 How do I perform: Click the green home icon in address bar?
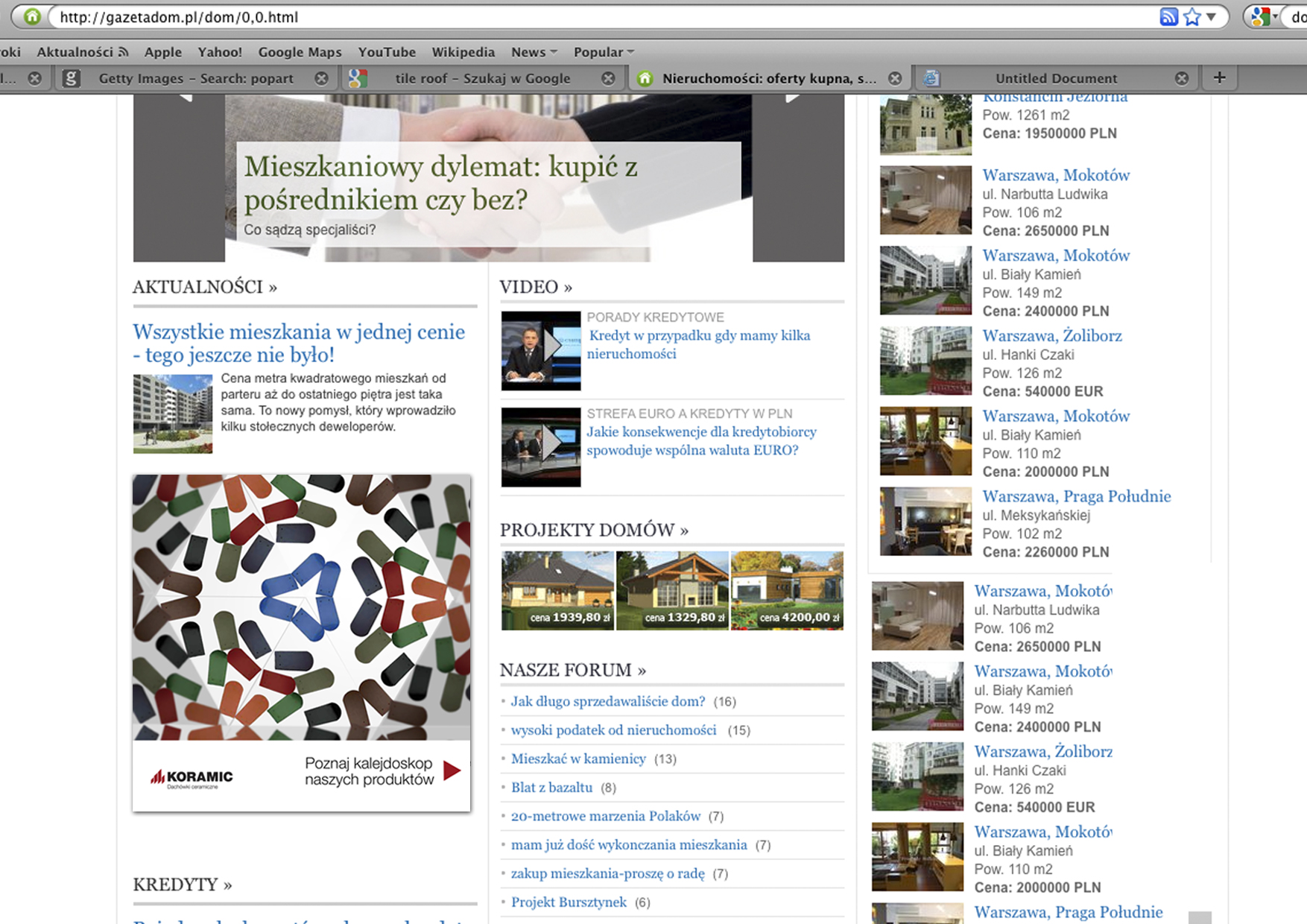32,16
